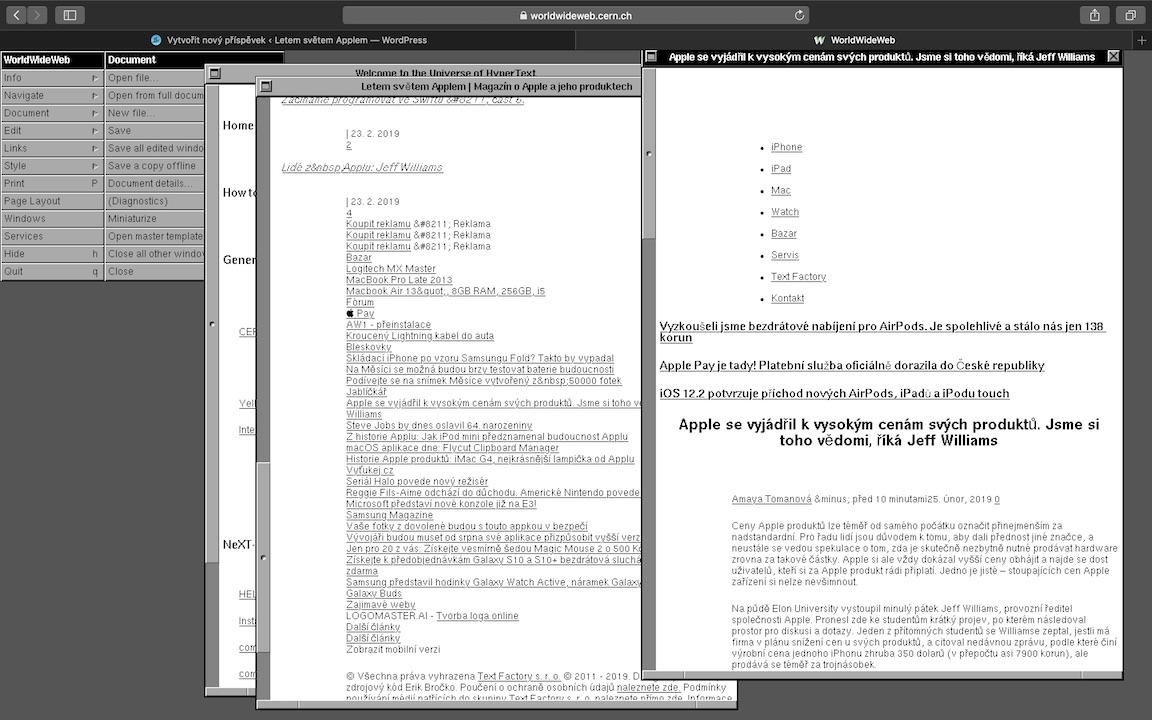Open the iPhone navigation link

click(x=786, y=148)
